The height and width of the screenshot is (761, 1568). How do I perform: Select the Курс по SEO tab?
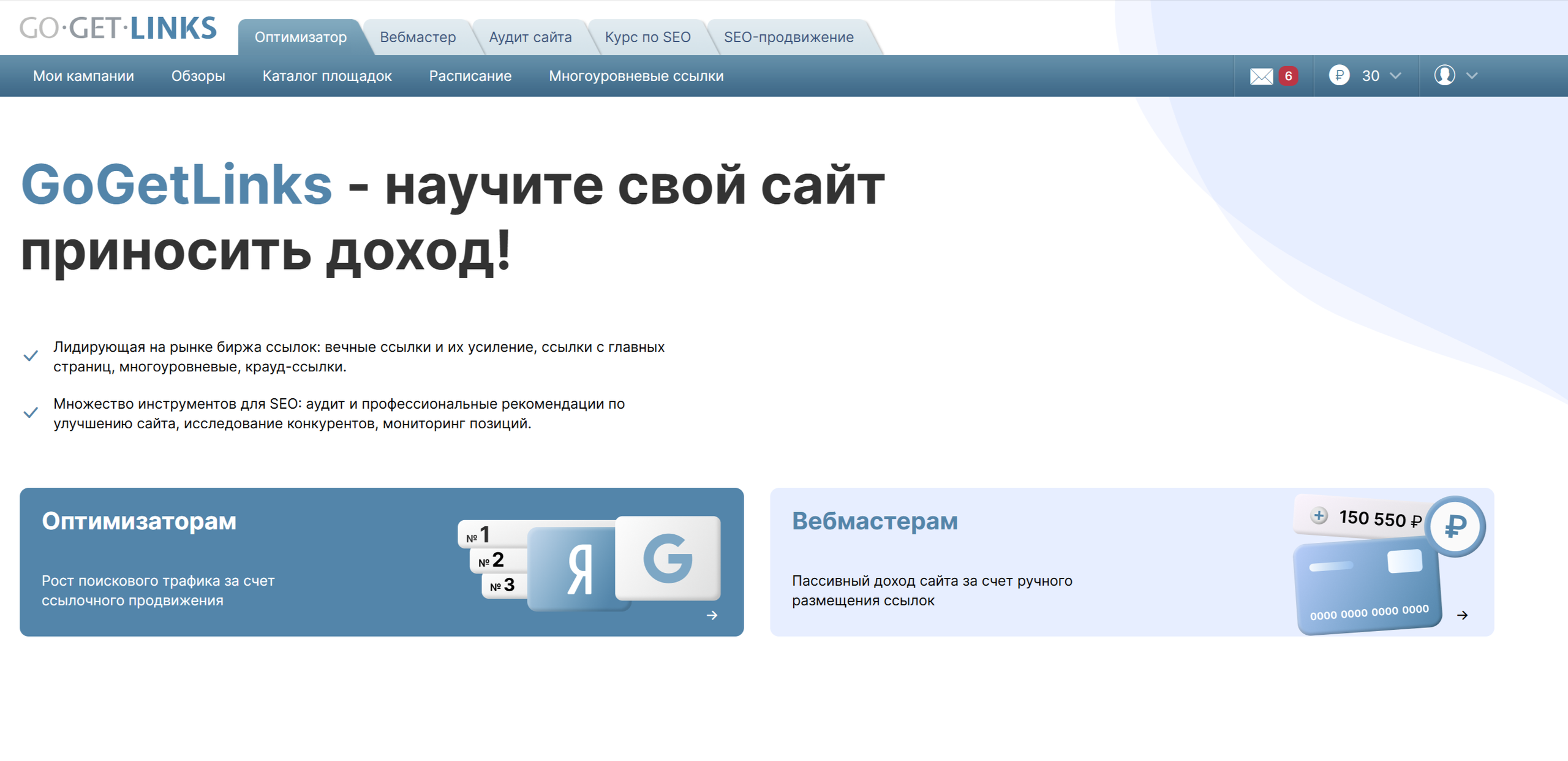[648, 37]
